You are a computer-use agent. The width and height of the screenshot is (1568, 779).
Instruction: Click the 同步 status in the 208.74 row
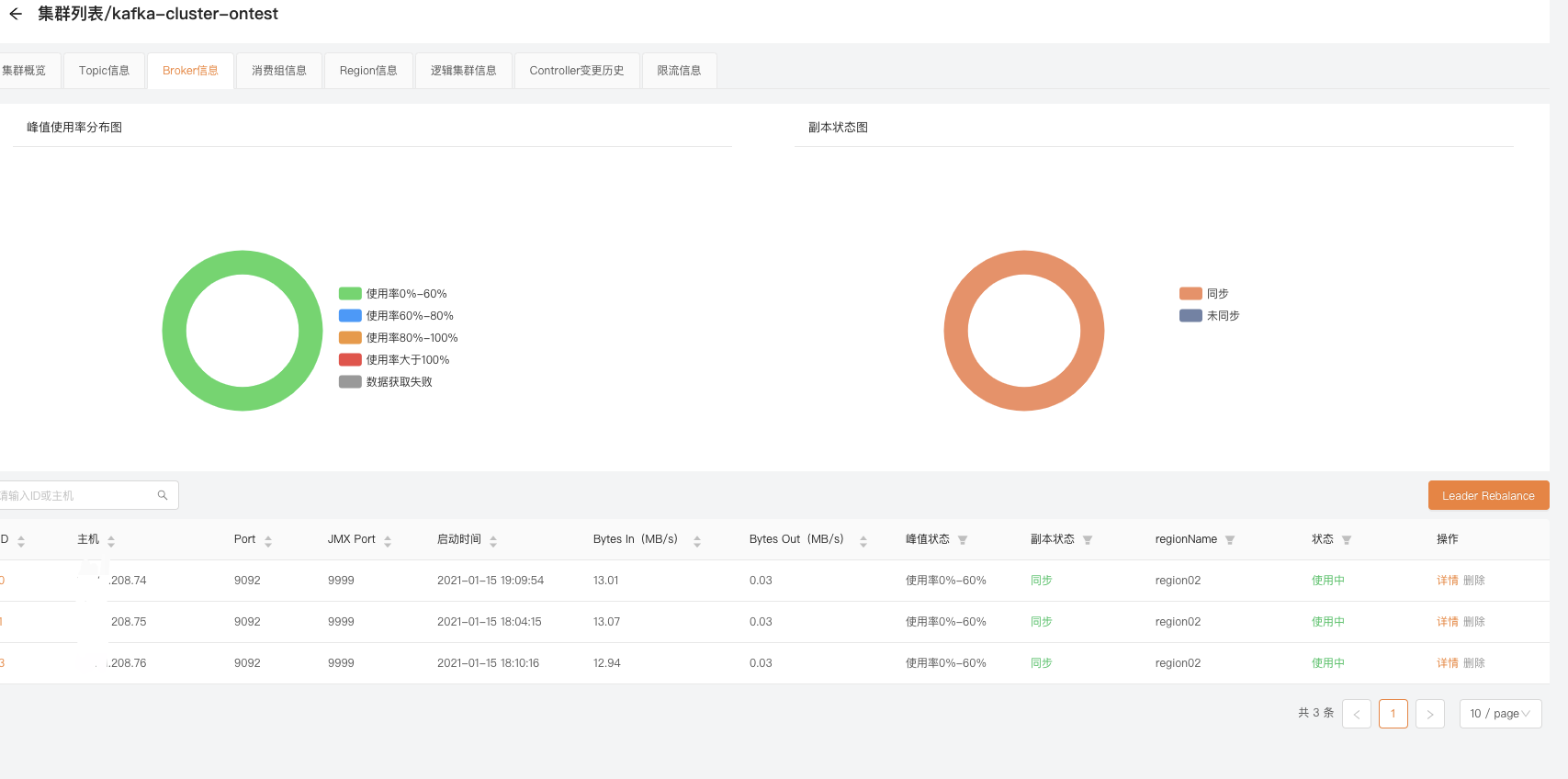point(1042,581)
